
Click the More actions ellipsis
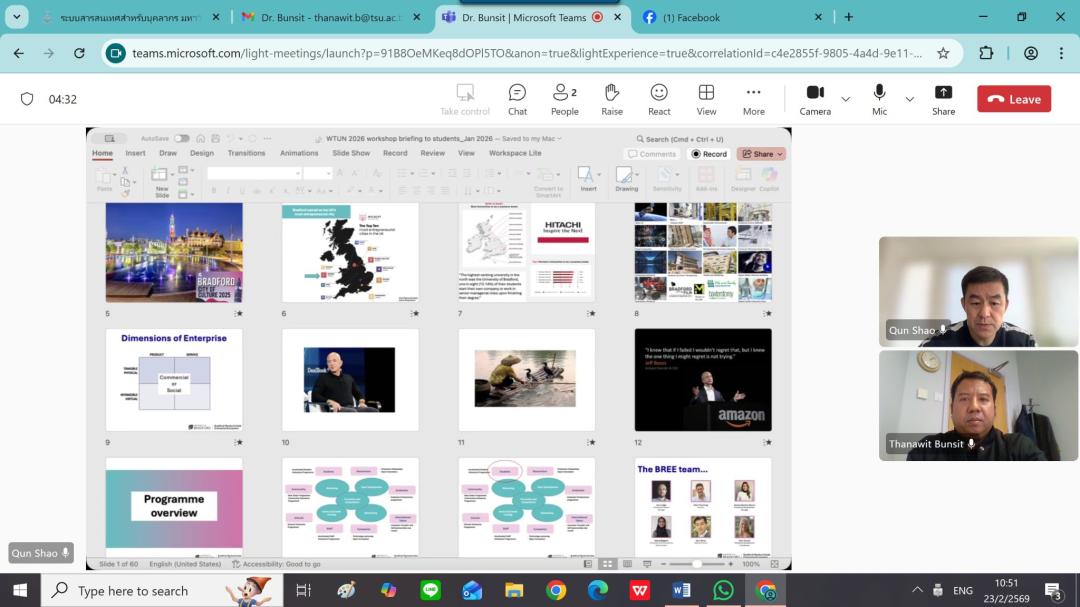pos(753,99)
